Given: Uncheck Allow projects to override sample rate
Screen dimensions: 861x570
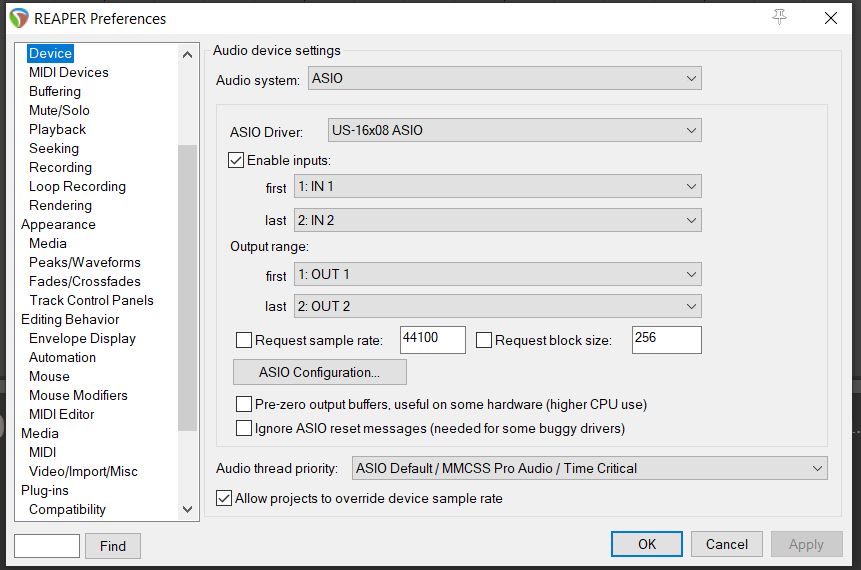Looking at the screenshot, I should pyautogui.click(x=224, y=498).
